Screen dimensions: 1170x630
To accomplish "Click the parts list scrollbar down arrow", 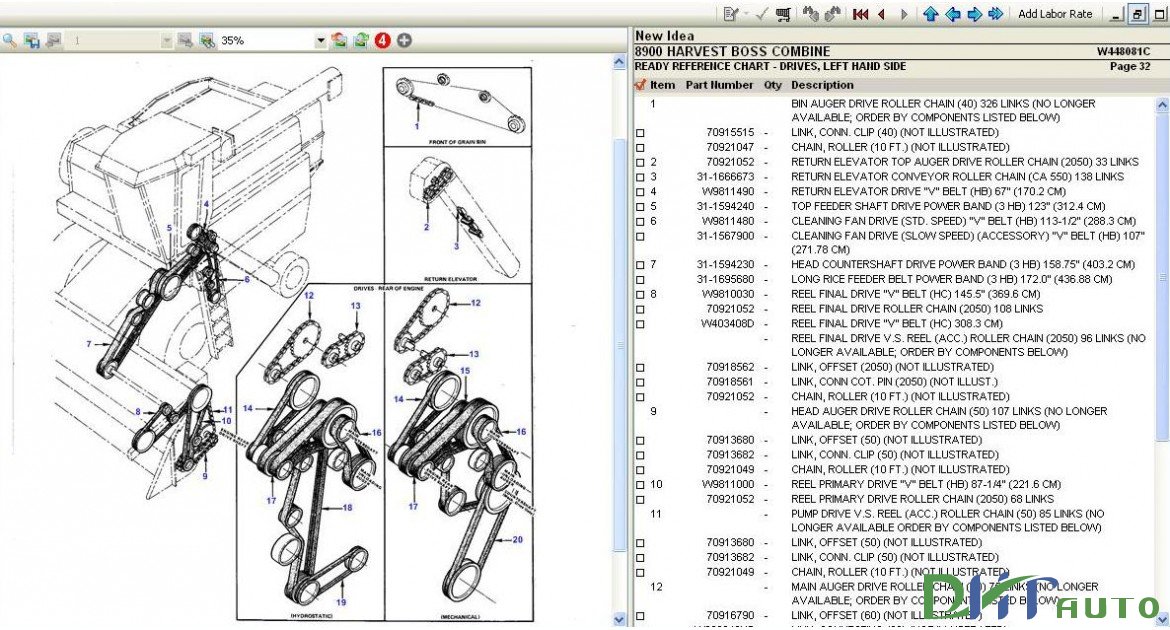I will pos(1162,619).
